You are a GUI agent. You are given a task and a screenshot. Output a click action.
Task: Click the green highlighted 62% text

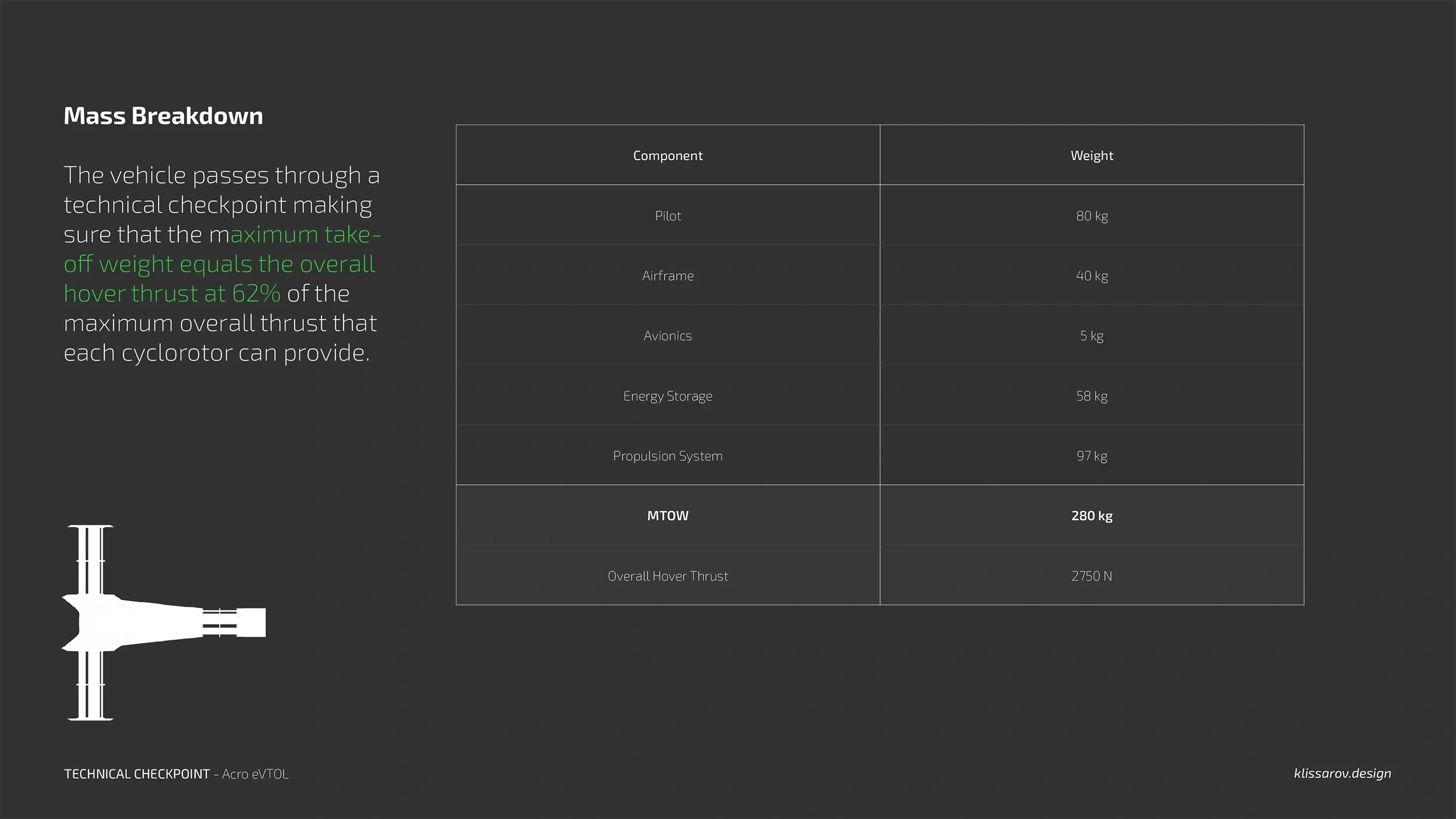[256, 294]
